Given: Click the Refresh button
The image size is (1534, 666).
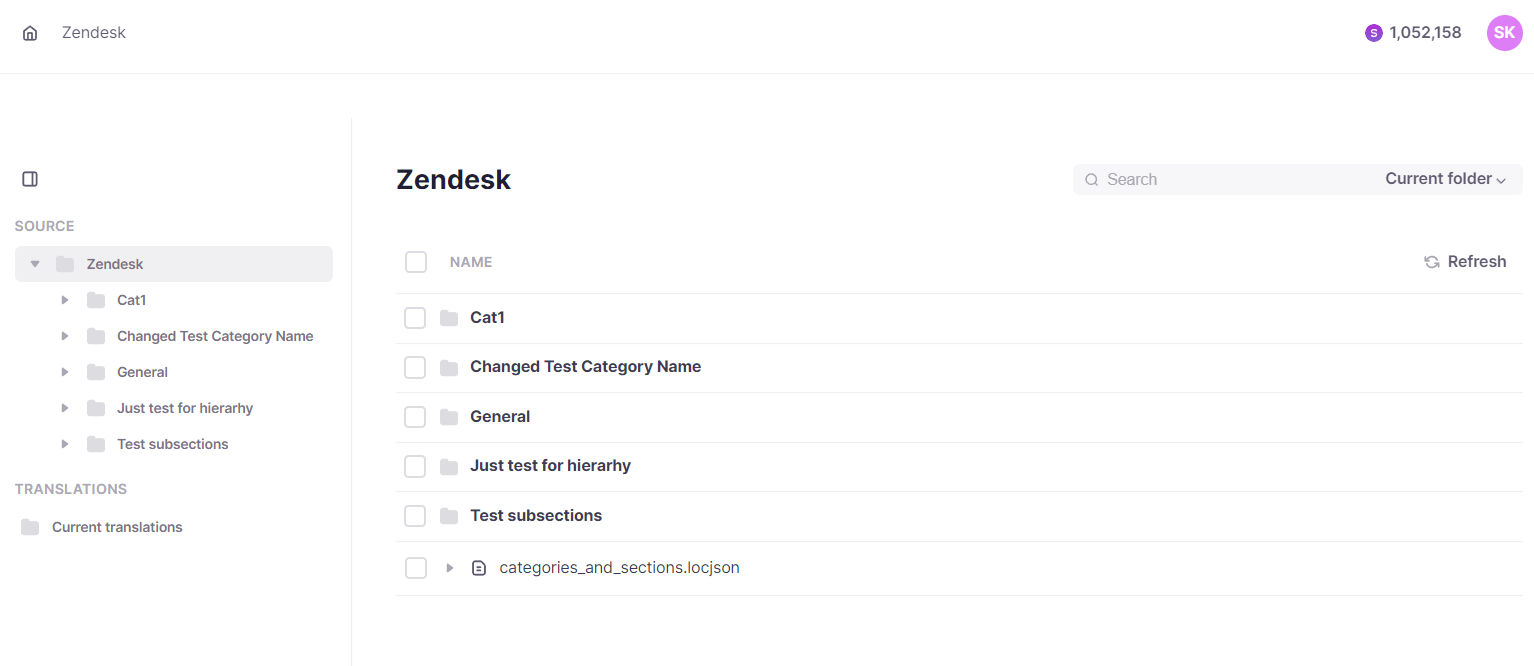Looking at the screenshot, I should pos(1465,262).
